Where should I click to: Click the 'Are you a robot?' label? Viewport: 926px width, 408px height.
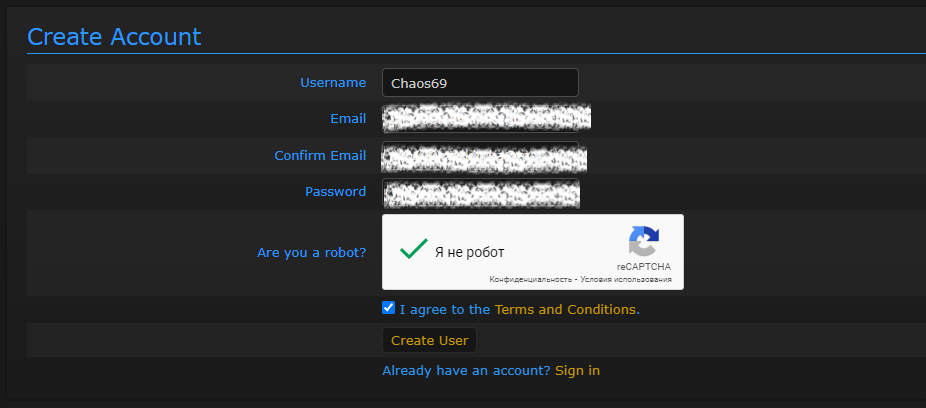point(311,252)
